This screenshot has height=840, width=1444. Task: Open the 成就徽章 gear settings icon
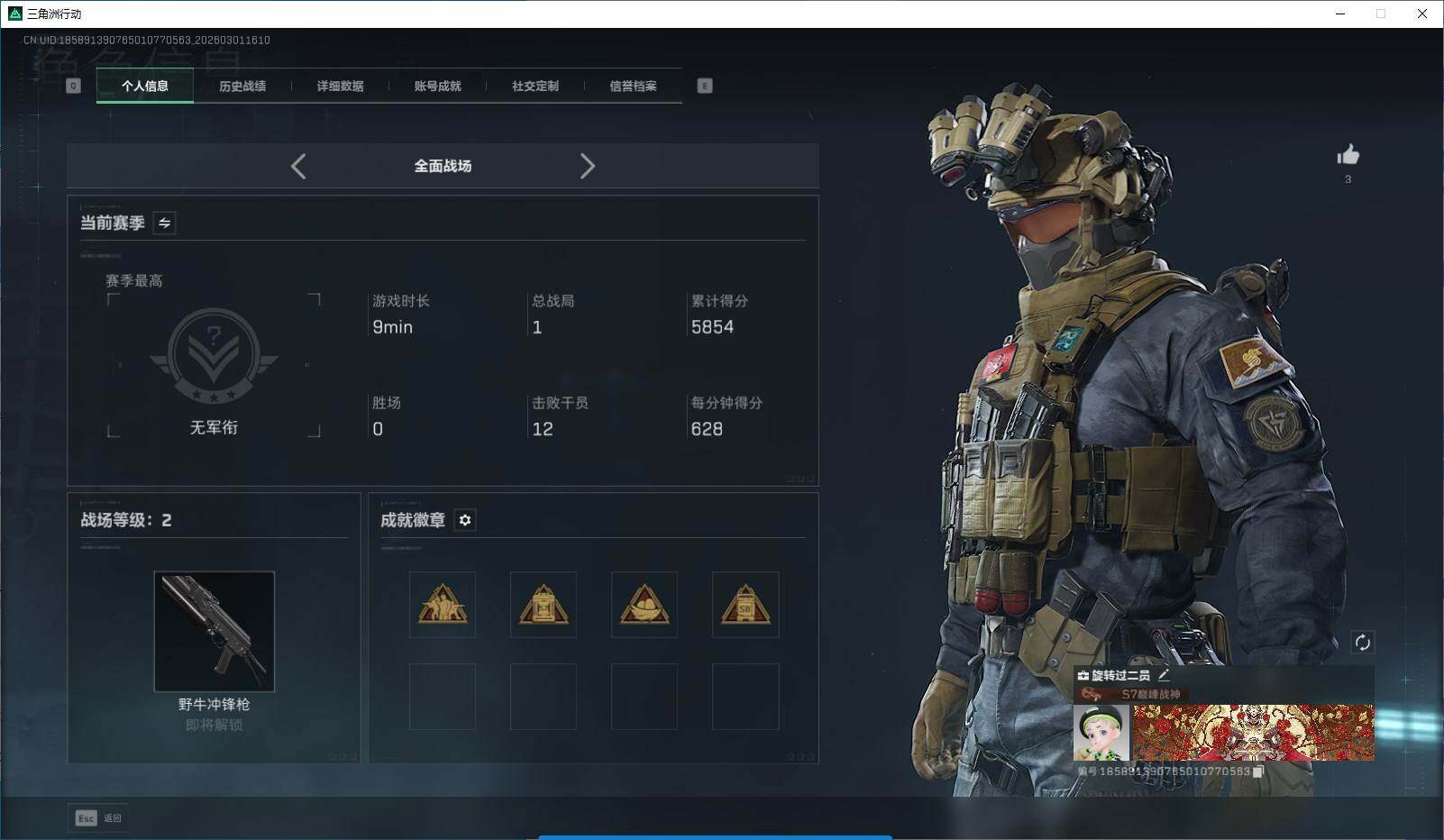point(465,520)
